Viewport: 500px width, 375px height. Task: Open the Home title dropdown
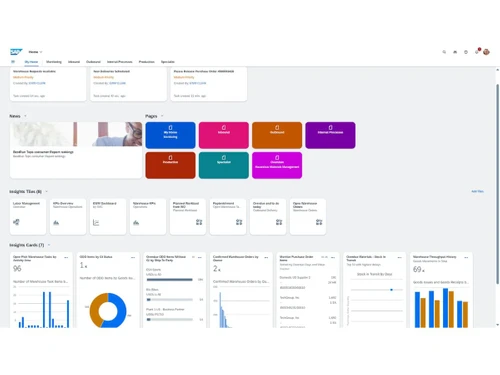pyautogui.click(x=35, y=52)
